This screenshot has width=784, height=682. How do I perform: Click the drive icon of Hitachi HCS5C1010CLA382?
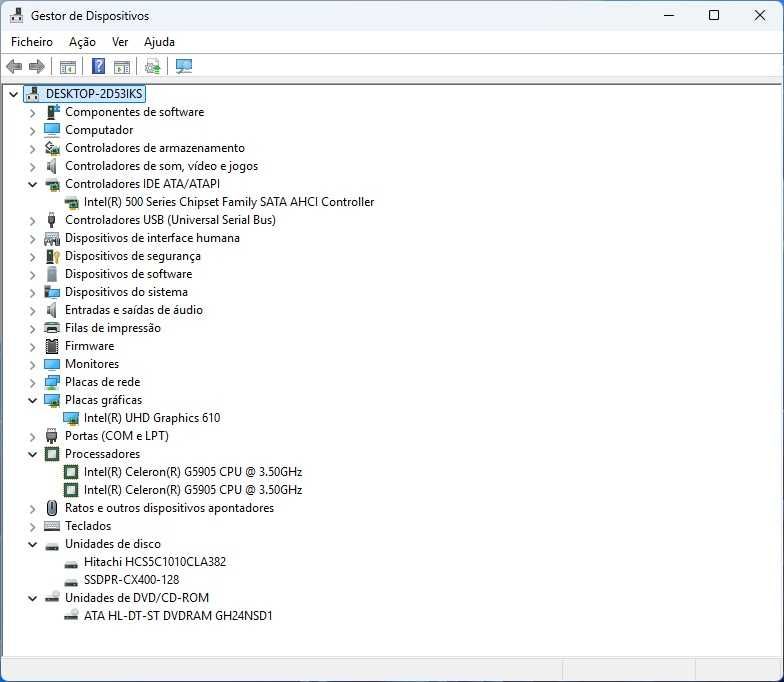(x=71, y=564)
